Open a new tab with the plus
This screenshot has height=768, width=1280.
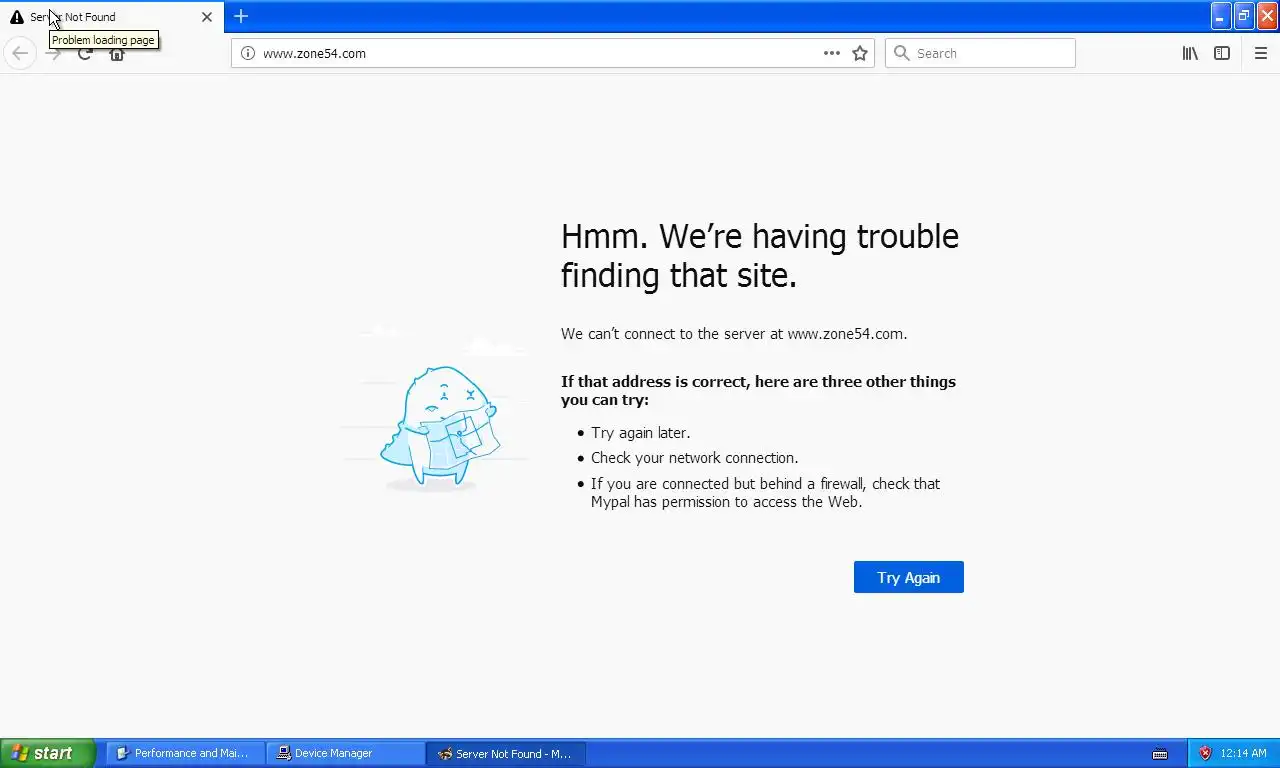click(241, 16)
